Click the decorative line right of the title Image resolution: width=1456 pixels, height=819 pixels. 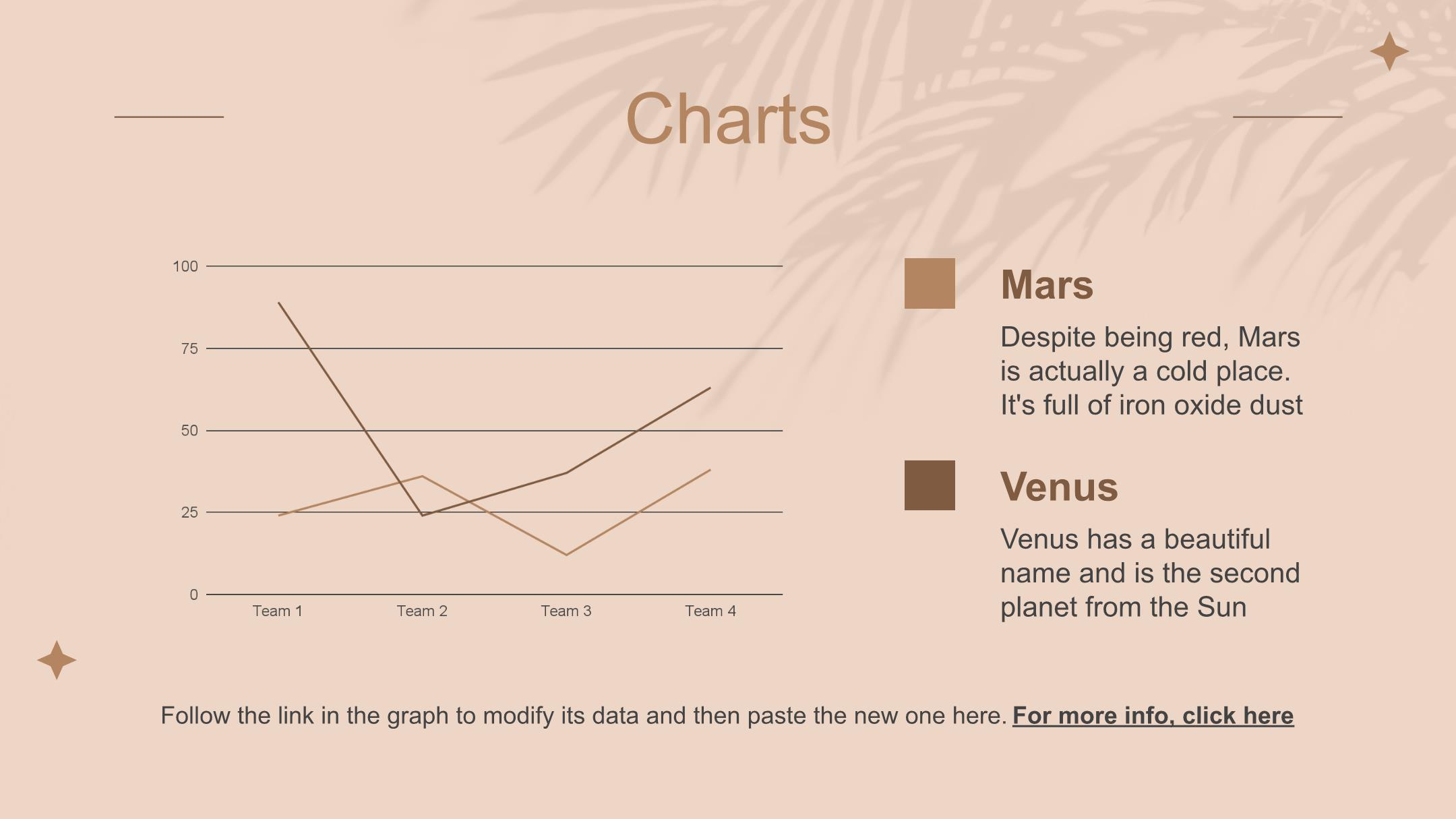pyautogui.click(x=1287, y=117)
